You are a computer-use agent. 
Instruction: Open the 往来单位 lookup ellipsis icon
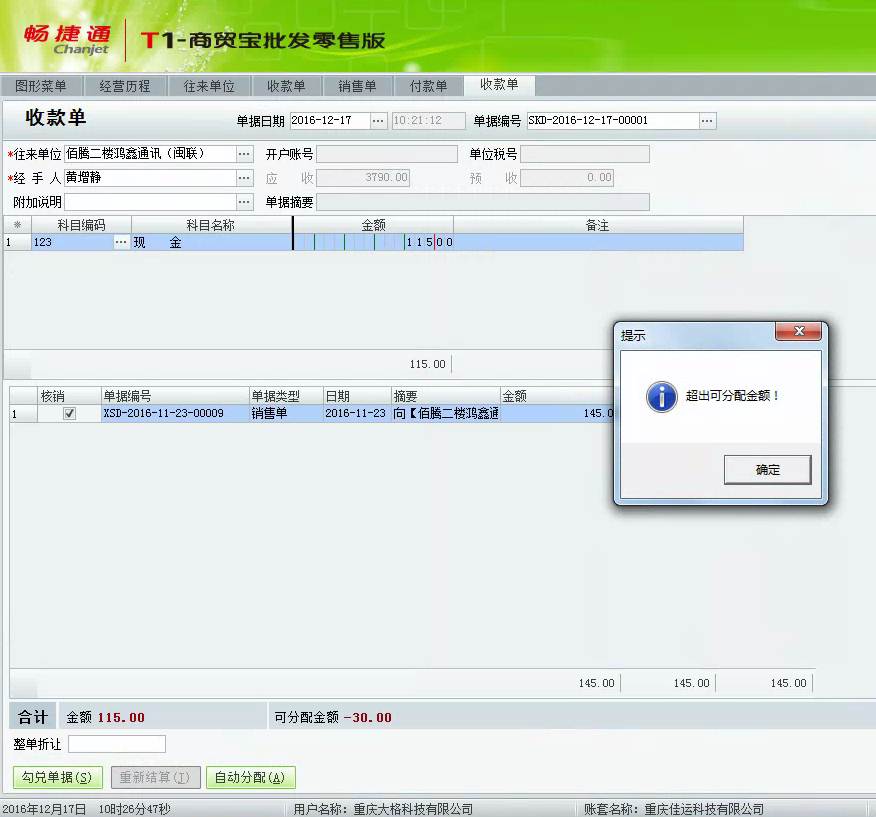[244, 154]
